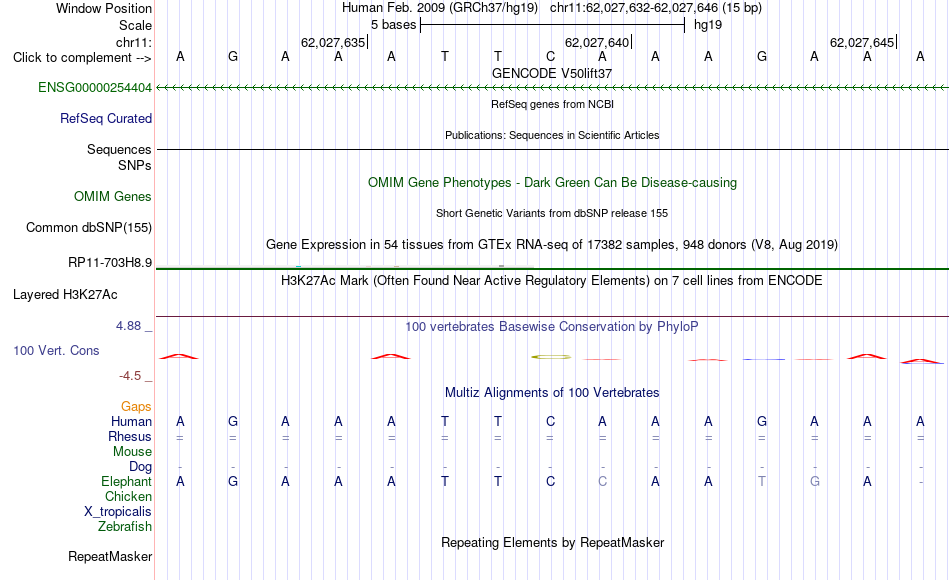Click the green arrowed ENSG00000254404 gene line
Screen dimensions: 950x580
tap(552, 88)
